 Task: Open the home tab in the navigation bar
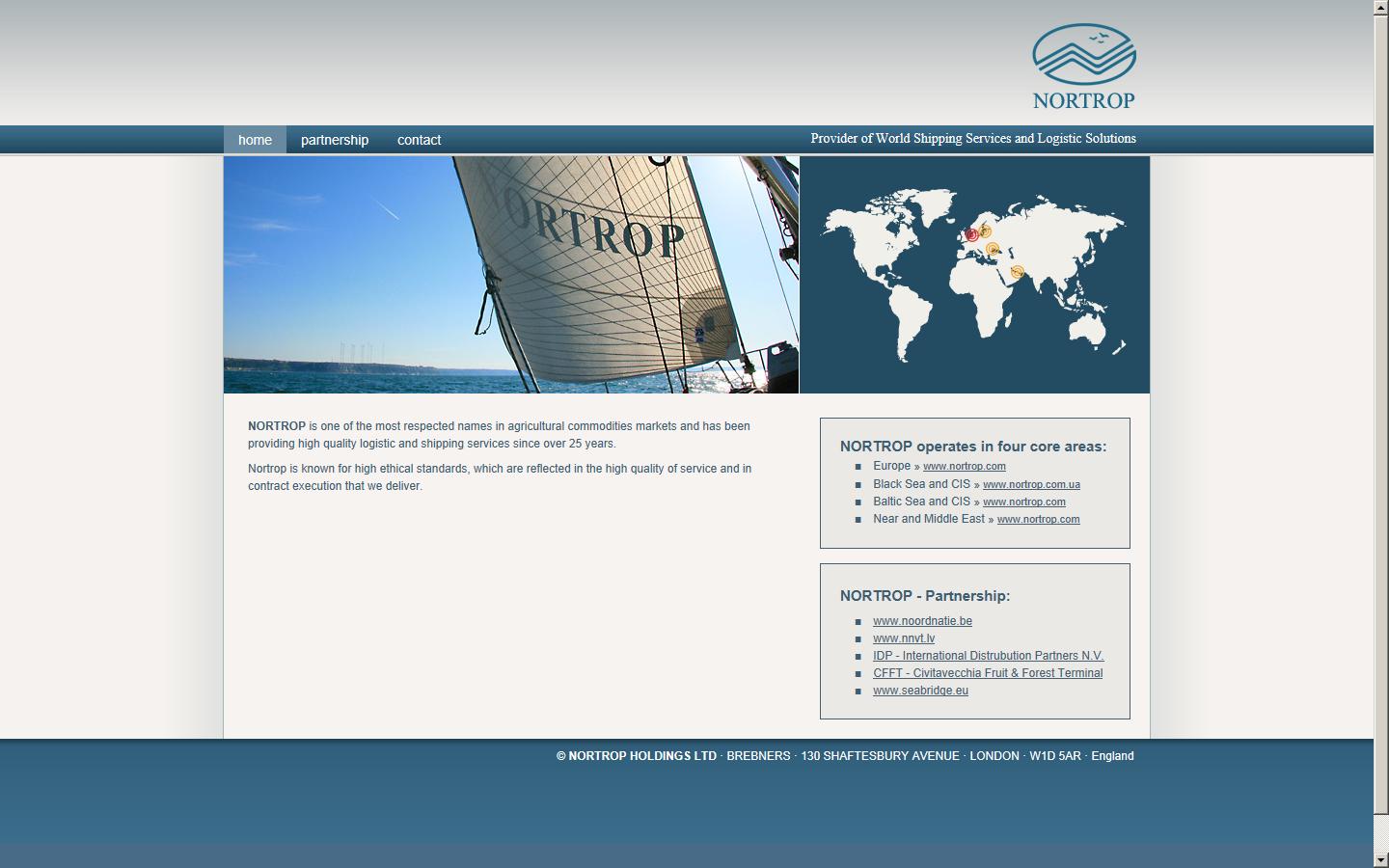pos(254,139)
